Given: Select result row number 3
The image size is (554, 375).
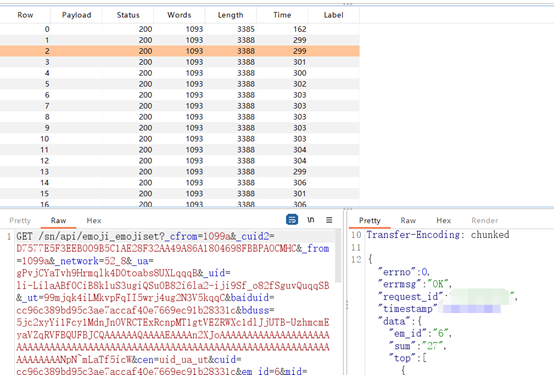Looking at the screenshot, I should pyautogui.click(x=180, y=62).
